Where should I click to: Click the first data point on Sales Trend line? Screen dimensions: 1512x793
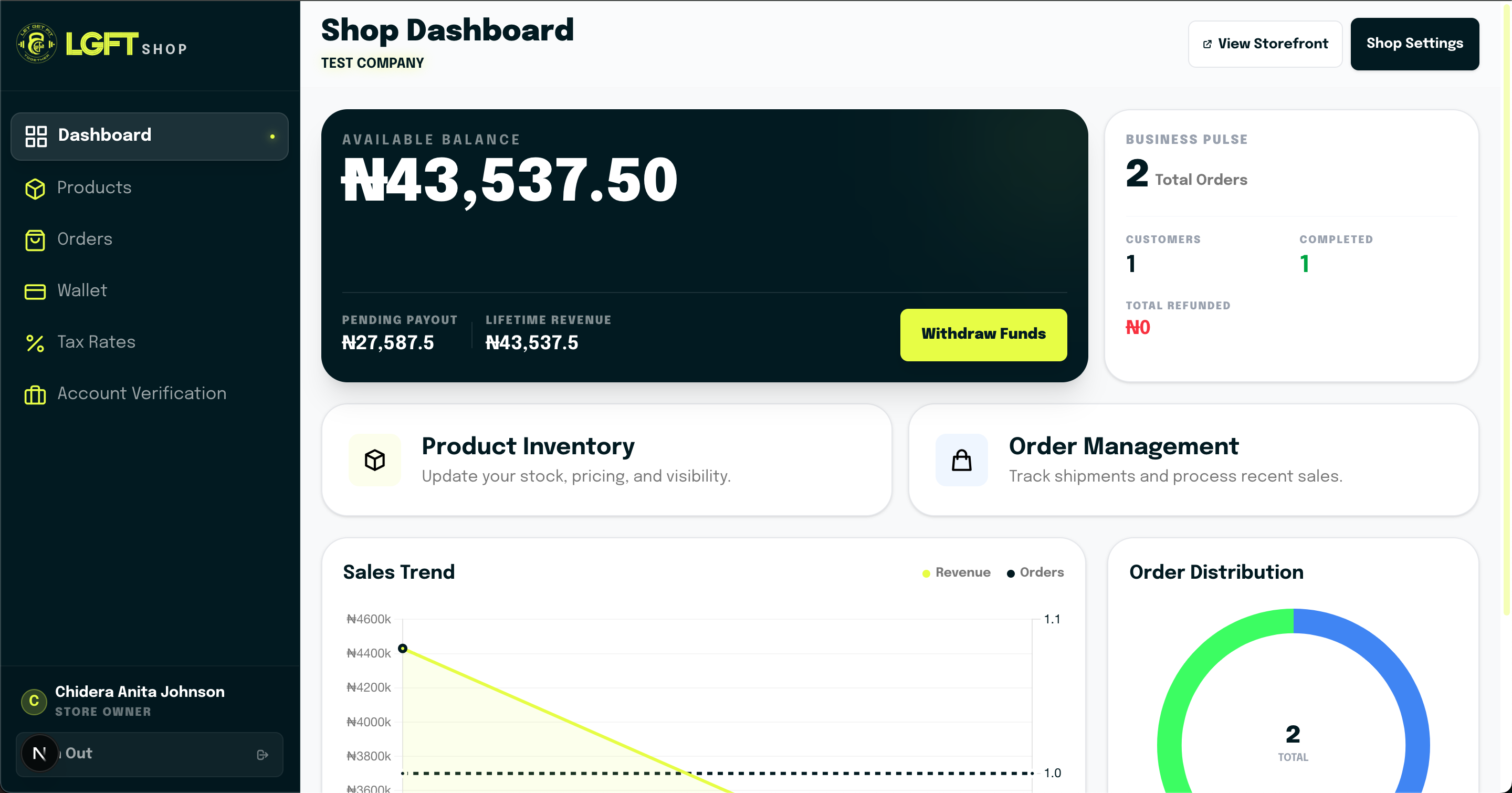pos(403,649)
